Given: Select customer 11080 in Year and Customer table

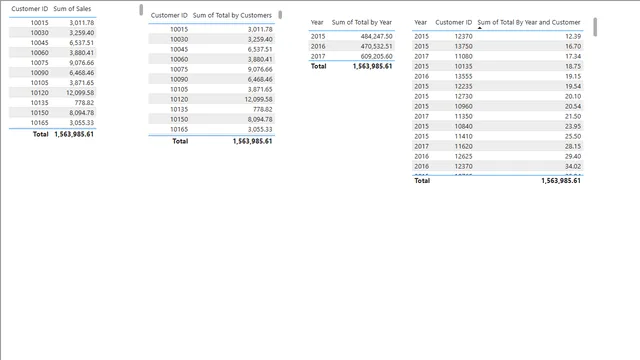Looking at the screenshot, I should pos(463,56).
